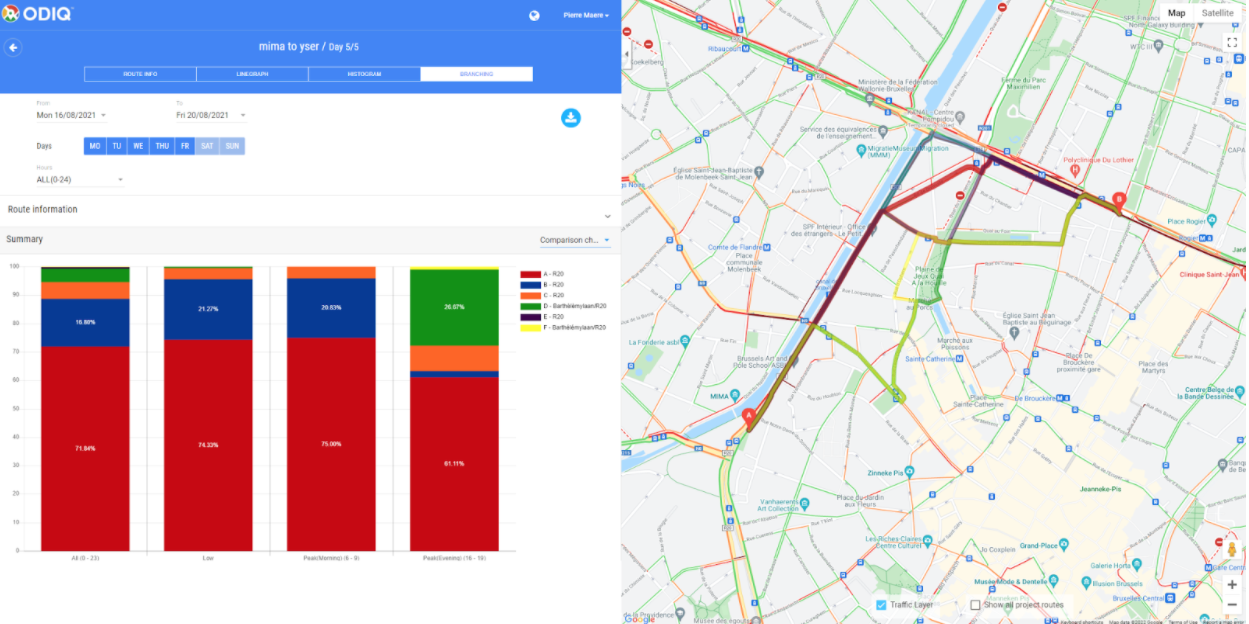Click the Google logo on map
The height and width of the screenshot is (624, 1249).
point(639,618)
